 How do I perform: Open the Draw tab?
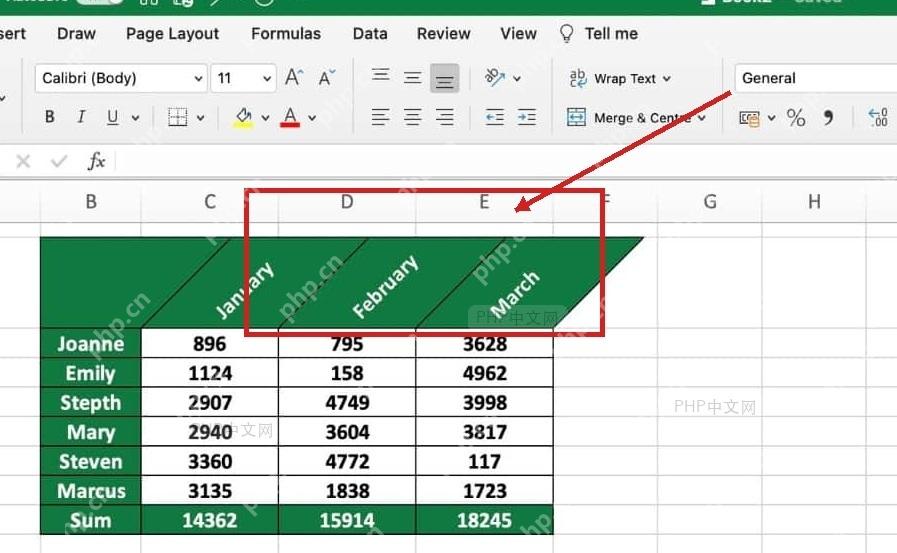[x=76, y=34]
